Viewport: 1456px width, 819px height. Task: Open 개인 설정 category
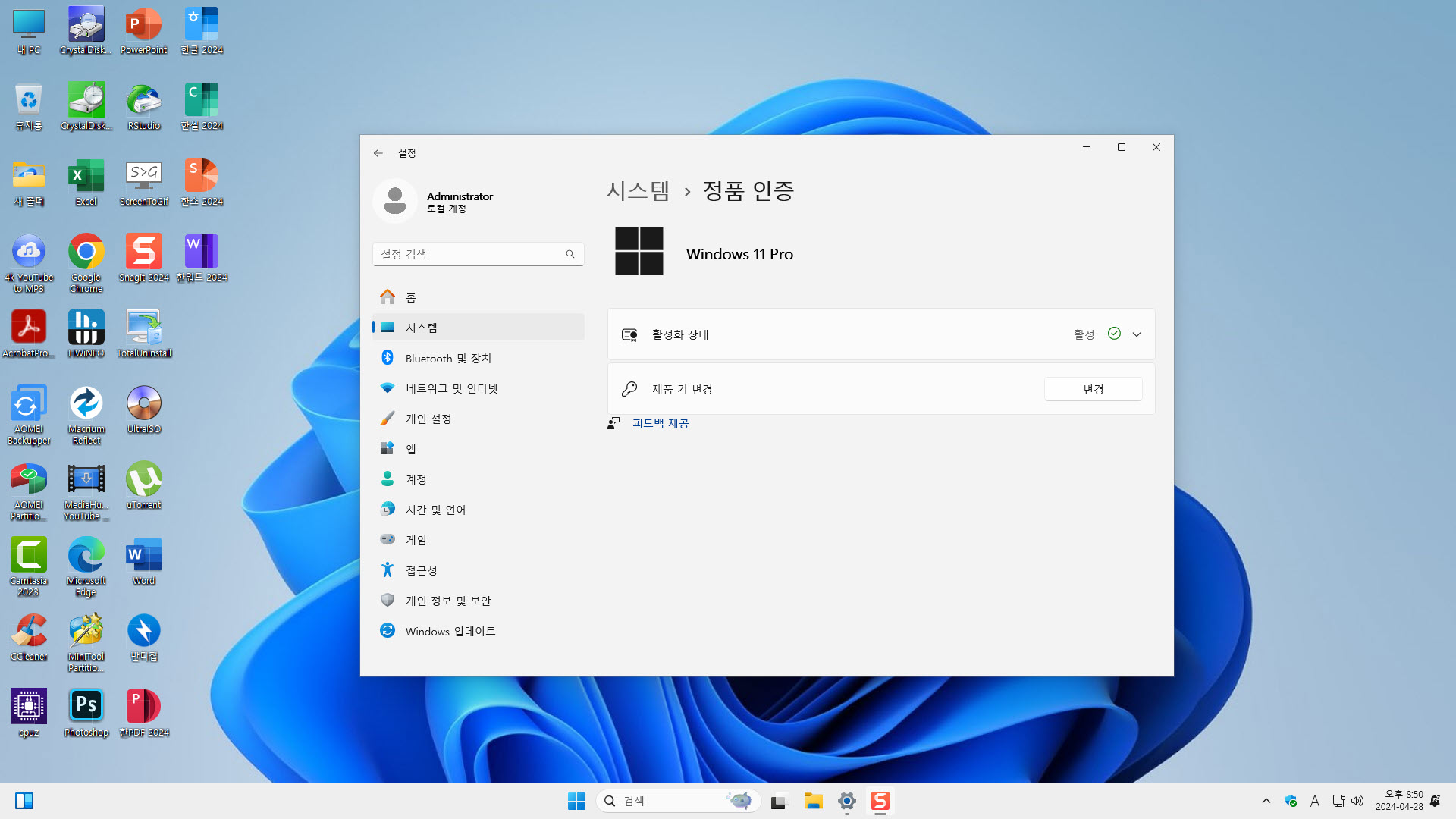coord(479,419)
